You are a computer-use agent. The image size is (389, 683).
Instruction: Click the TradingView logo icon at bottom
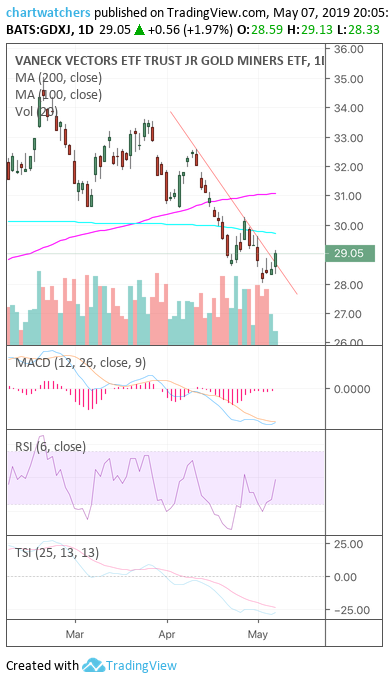coord(94,666)
